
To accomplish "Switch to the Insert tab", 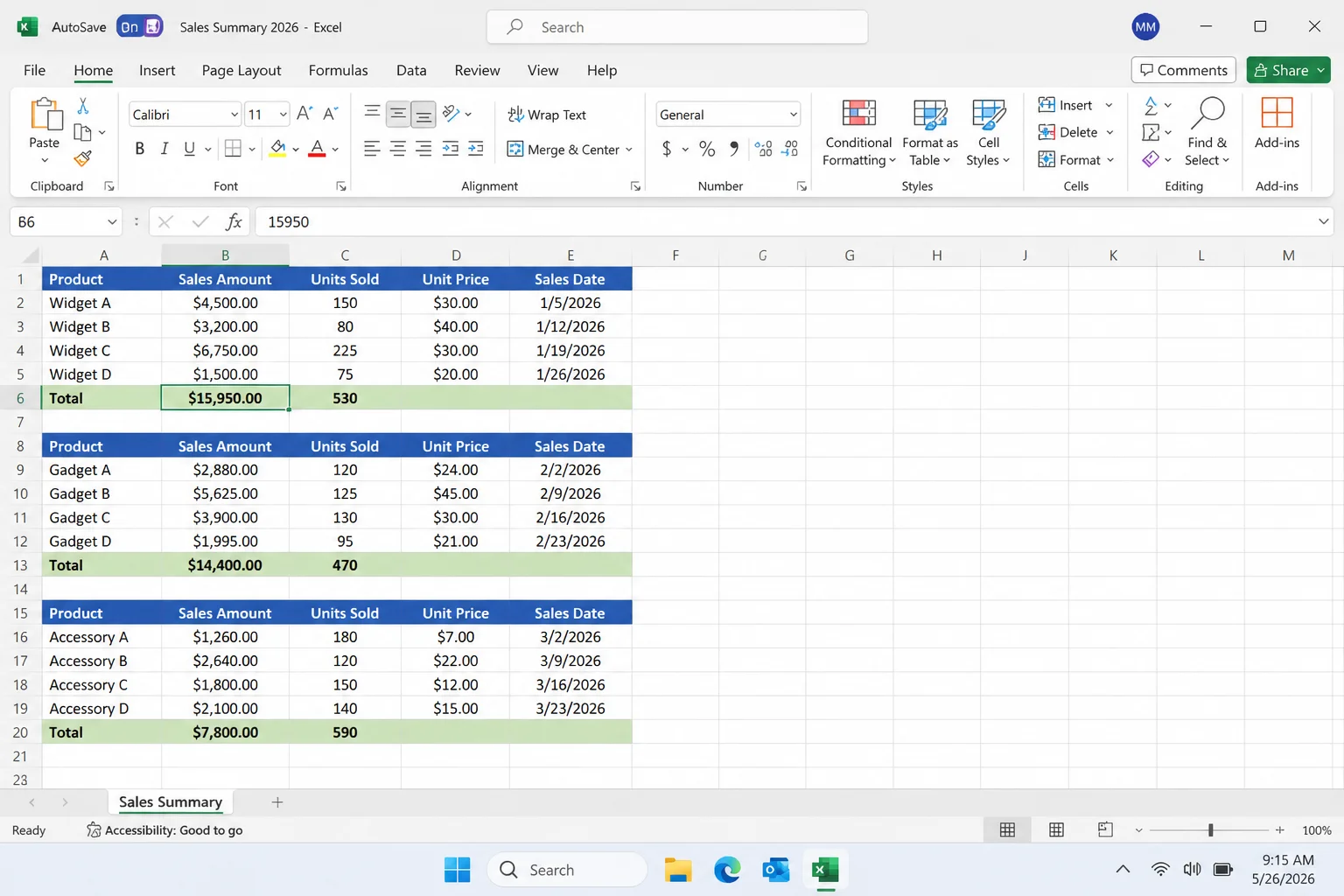I will click(x=157, y=70).
